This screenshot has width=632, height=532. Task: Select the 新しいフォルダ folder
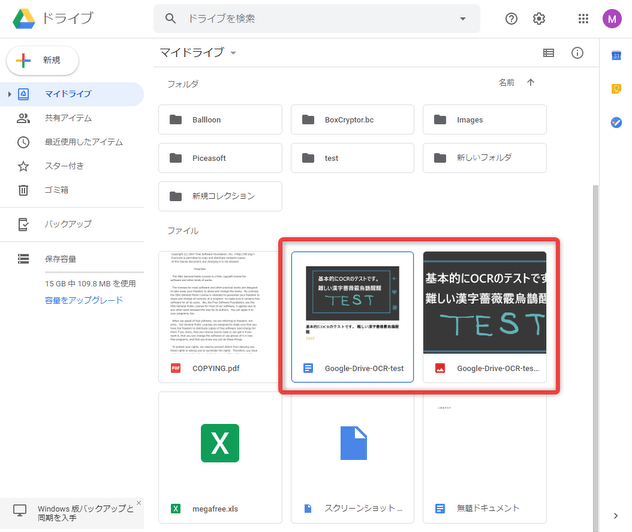tap(484, 158)
